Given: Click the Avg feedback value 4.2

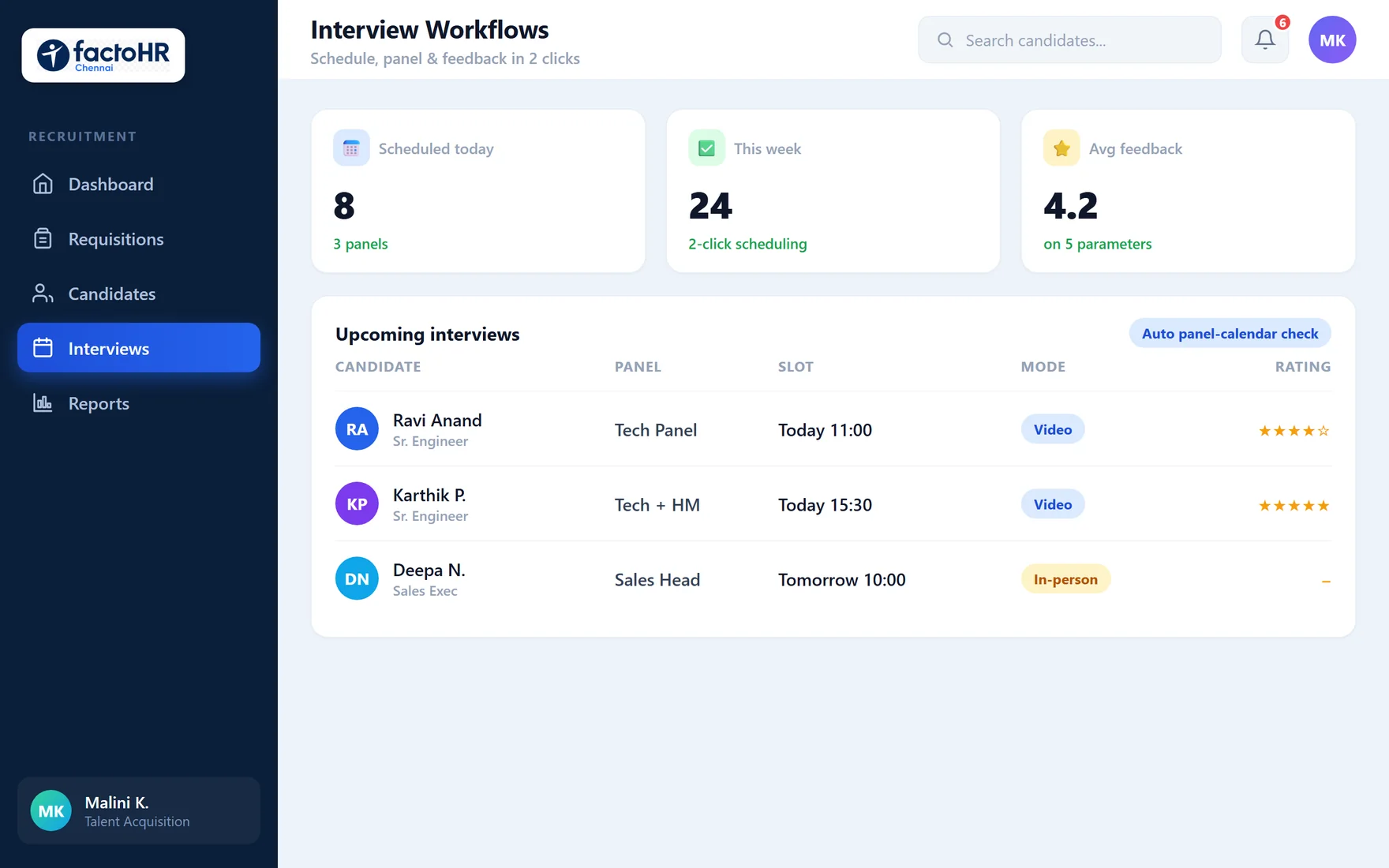Looking at the screenshot, I should (1071, 206).
